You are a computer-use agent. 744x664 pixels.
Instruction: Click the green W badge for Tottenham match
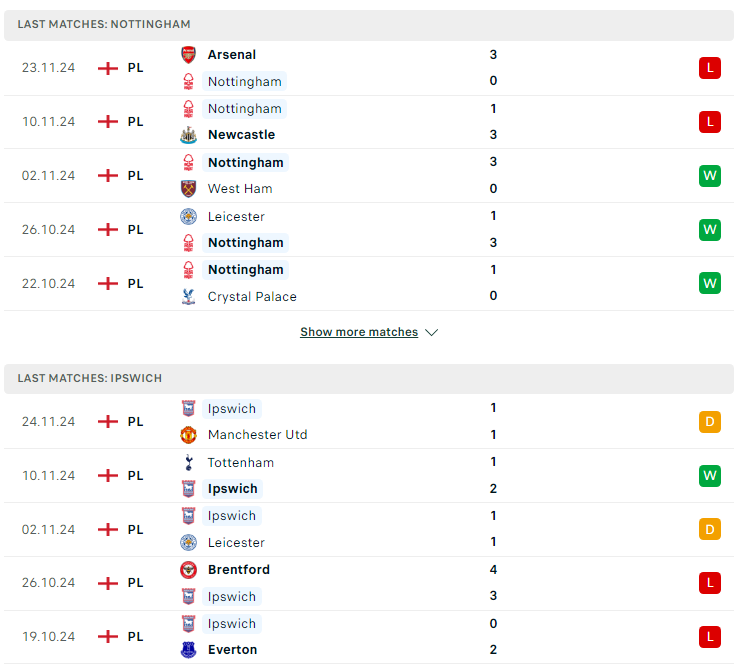tap(710, 476)
